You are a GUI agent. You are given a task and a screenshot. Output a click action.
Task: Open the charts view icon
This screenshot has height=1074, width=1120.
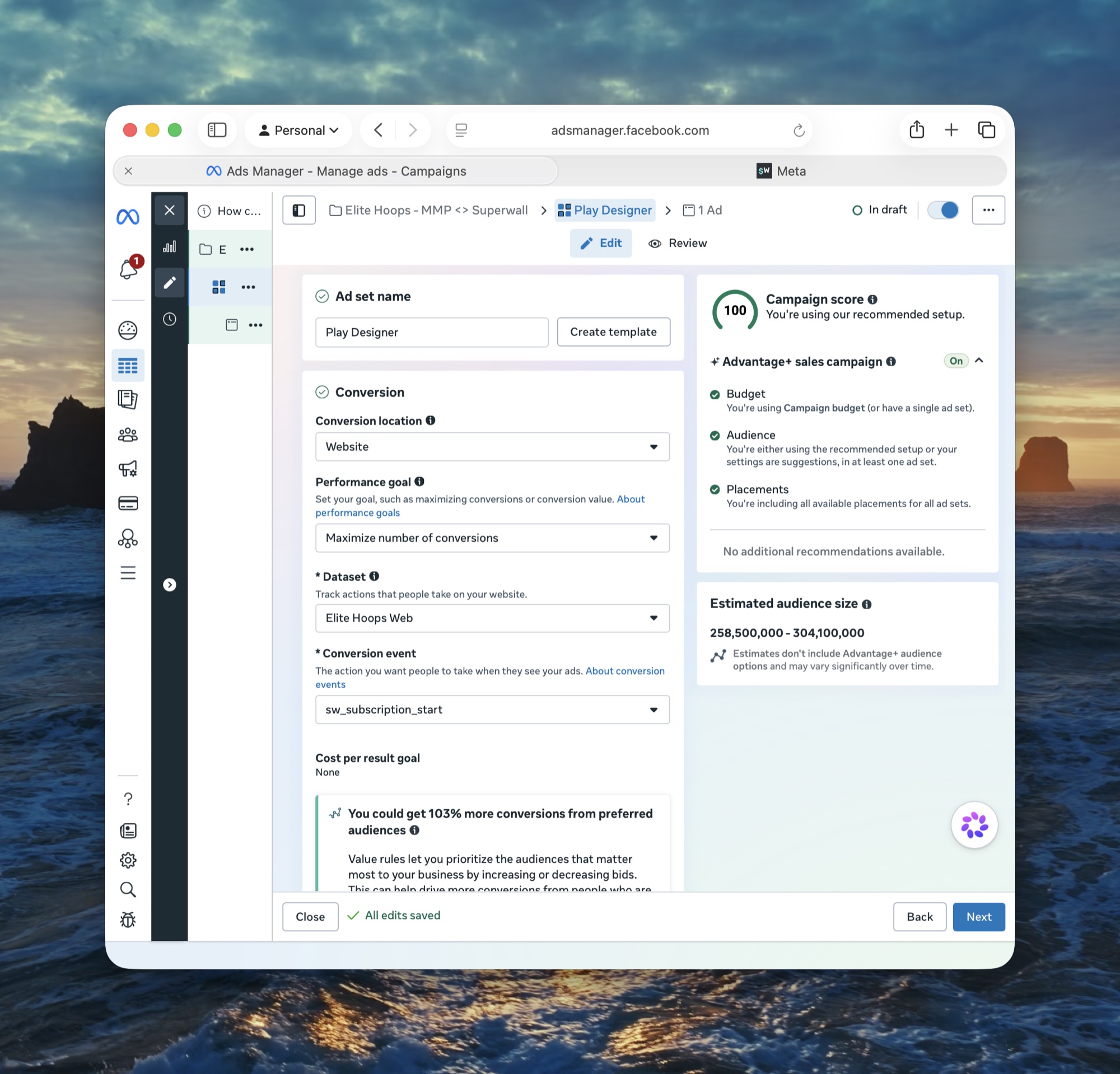(x=170, y=247)
